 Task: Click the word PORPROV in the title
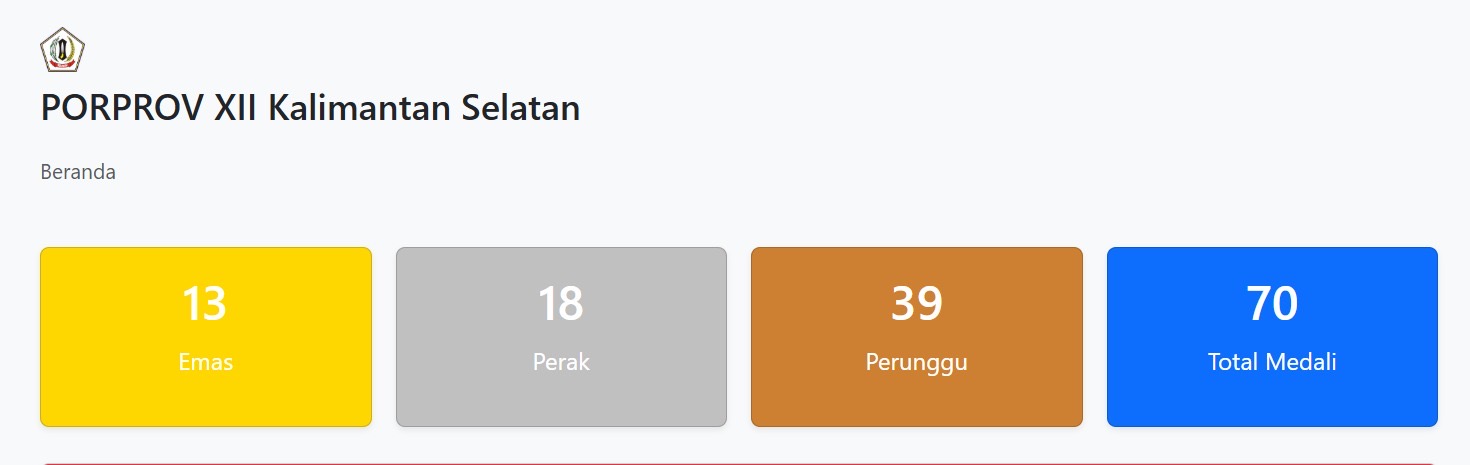pyautogui.click(x=123, y=108)
